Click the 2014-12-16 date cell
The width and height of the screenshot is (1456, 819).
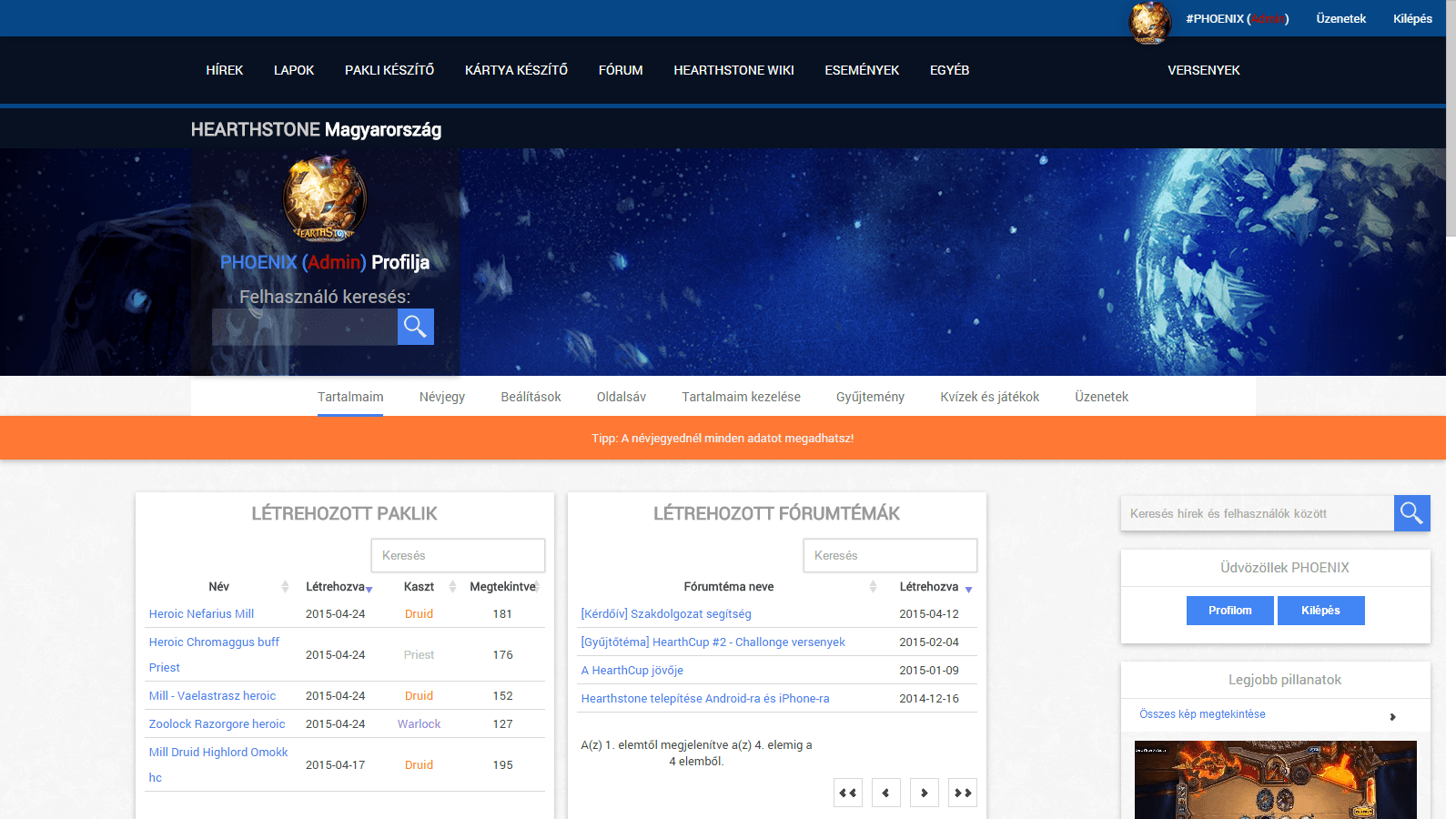929,699
